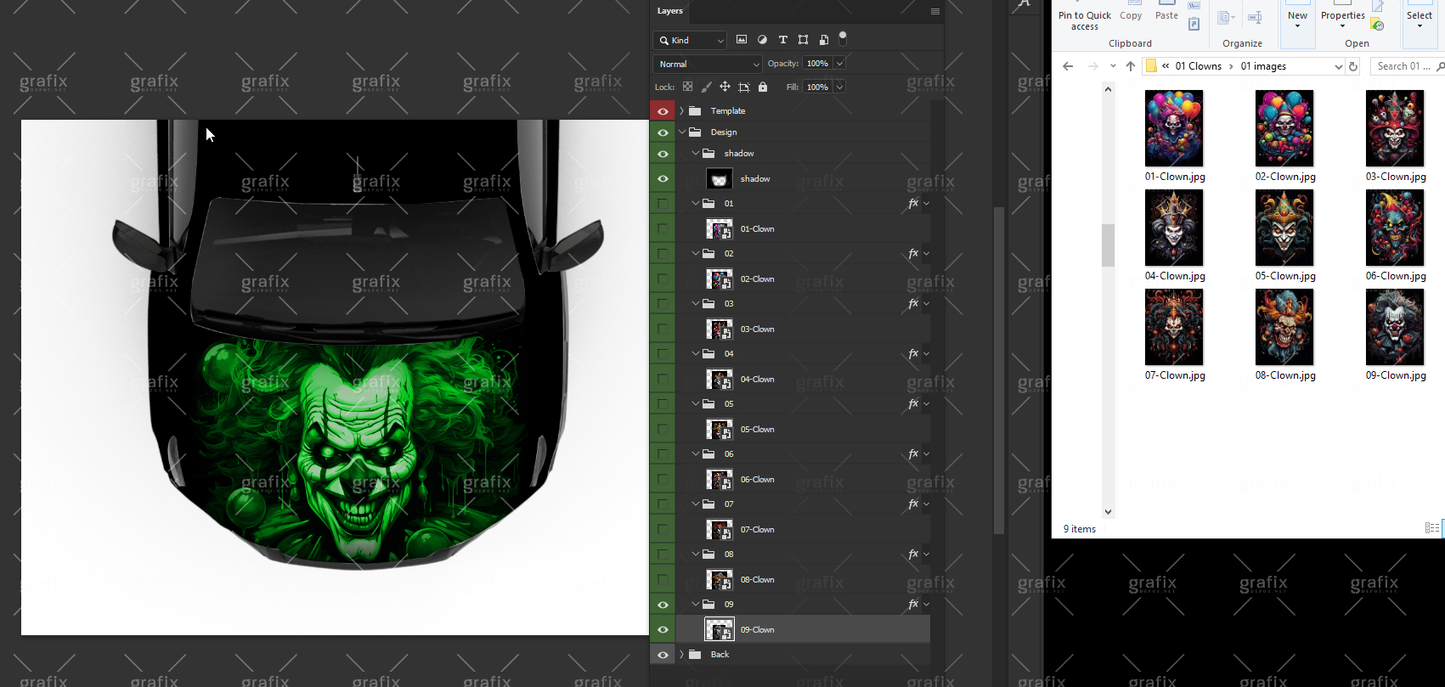Filter layers by pixel layer icon
This screenshot has width=1445, height=687.
coord(741,40)
